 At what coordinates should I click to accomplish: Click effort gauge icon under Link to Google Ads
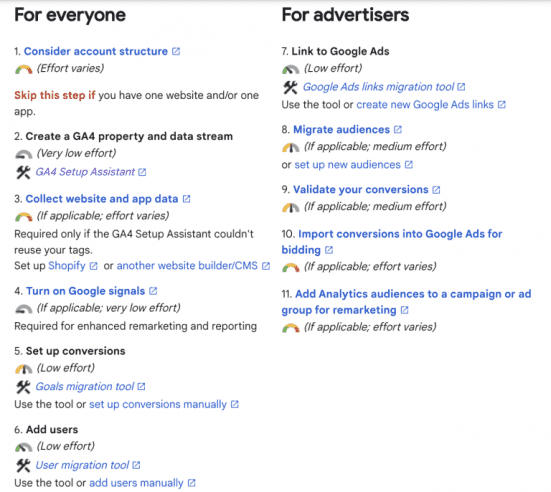[x=291, y=69]
